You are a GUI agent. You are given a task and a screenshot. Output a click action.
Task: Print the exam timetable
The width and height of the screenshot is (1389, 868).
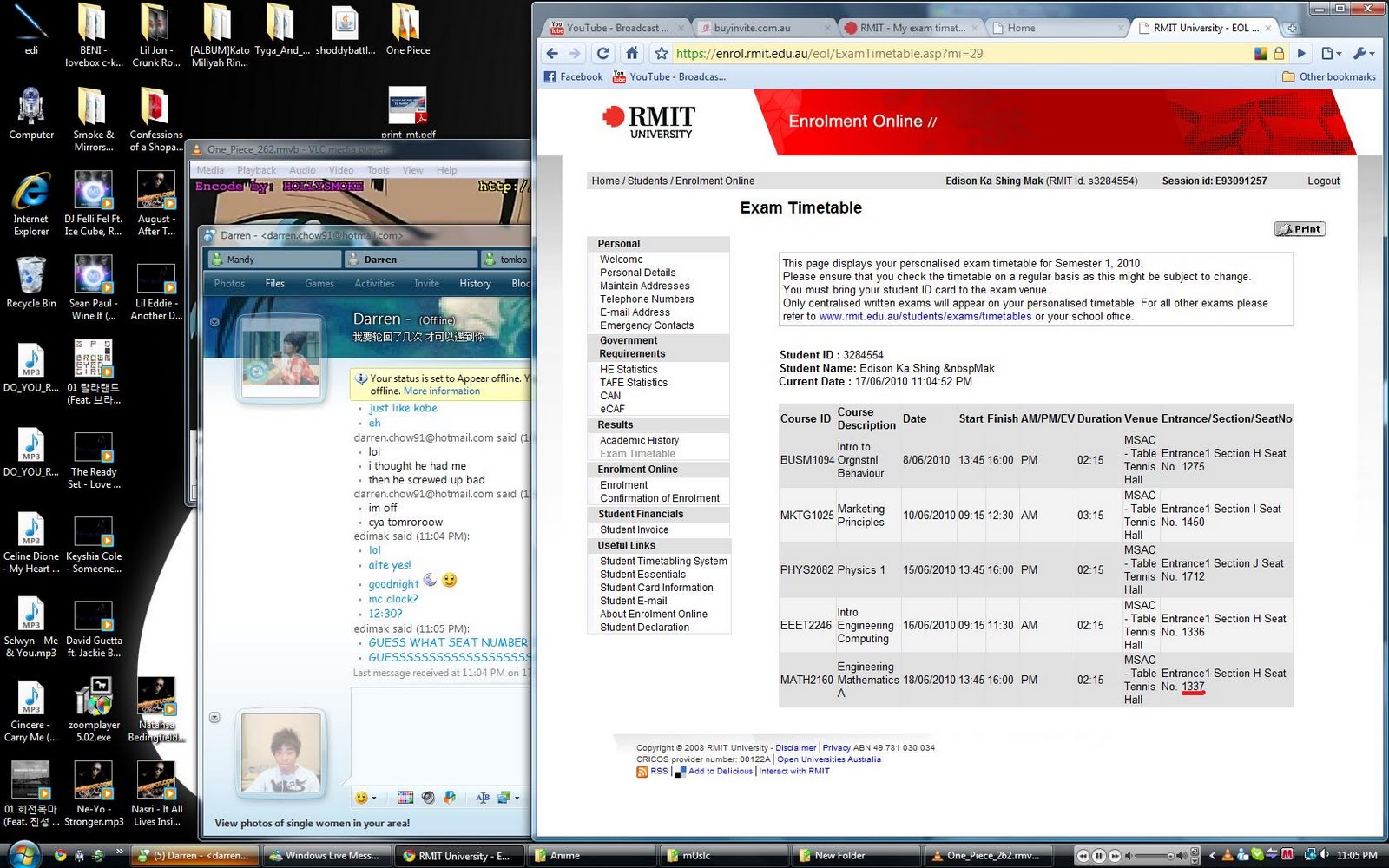click(x=1300, y=229)
